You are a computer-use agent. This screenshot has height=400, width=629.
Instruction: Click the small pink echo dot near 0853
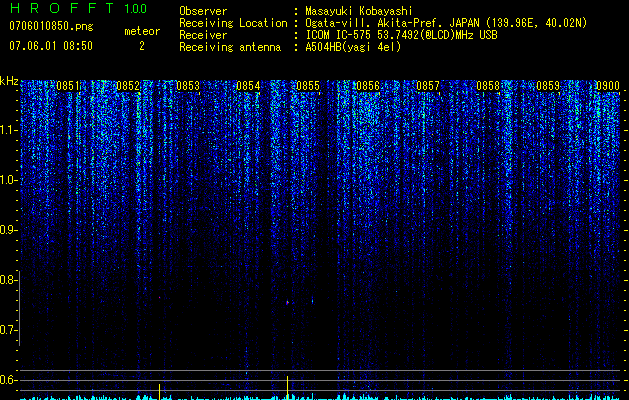[159, 297]
